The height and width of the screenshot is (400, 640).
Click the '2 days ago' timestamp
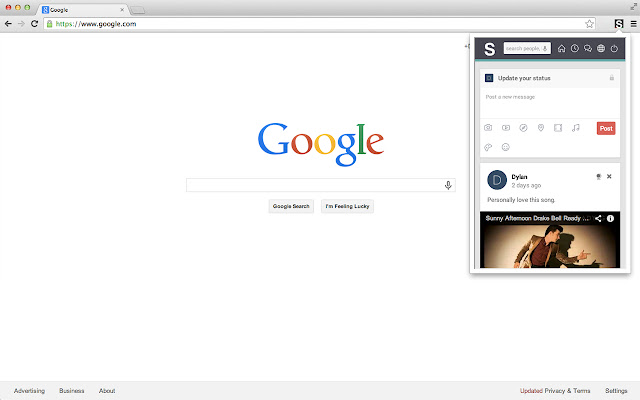526,185
